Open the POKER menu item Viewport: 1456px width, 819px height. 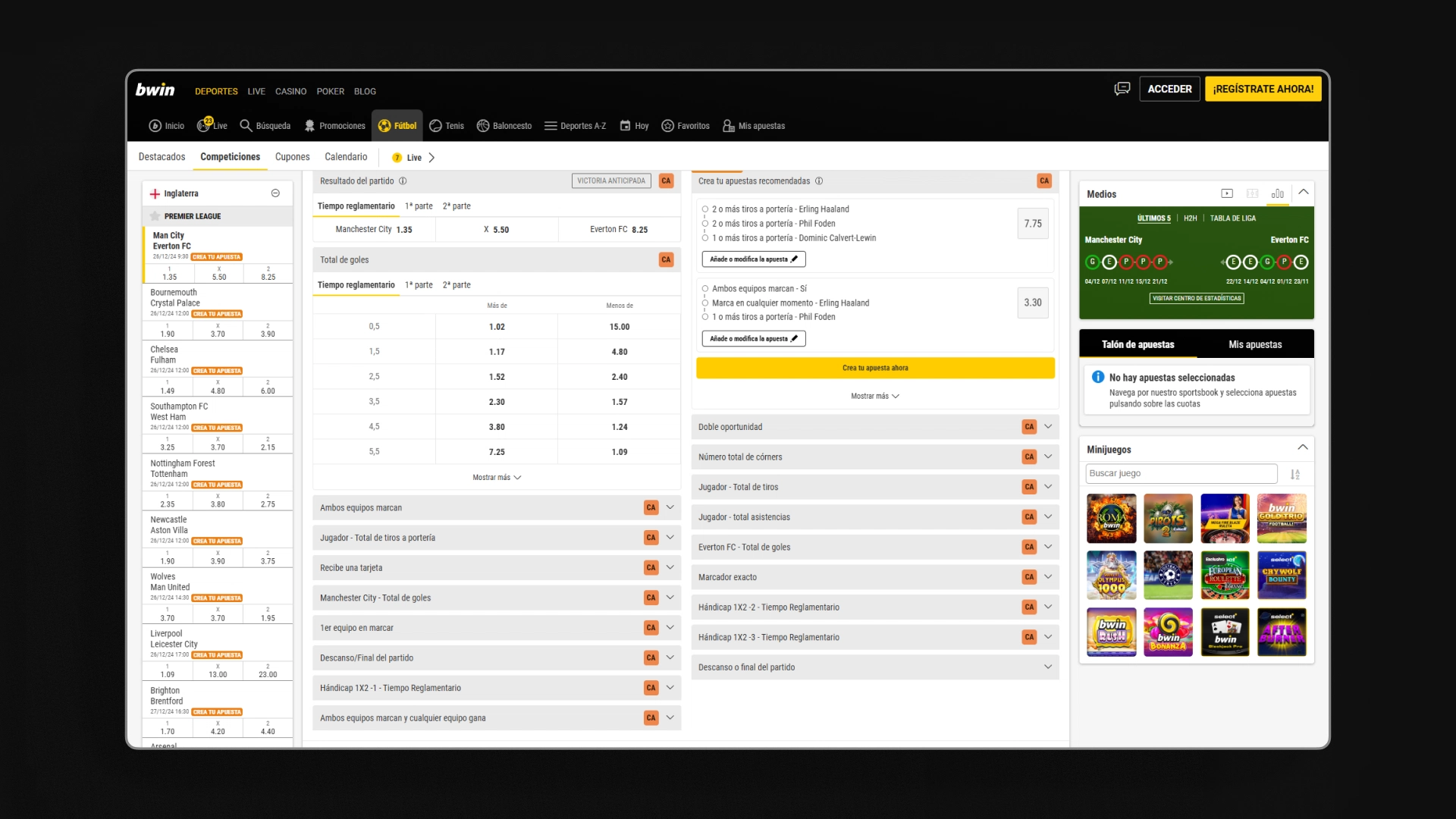(x=331, y=92)
